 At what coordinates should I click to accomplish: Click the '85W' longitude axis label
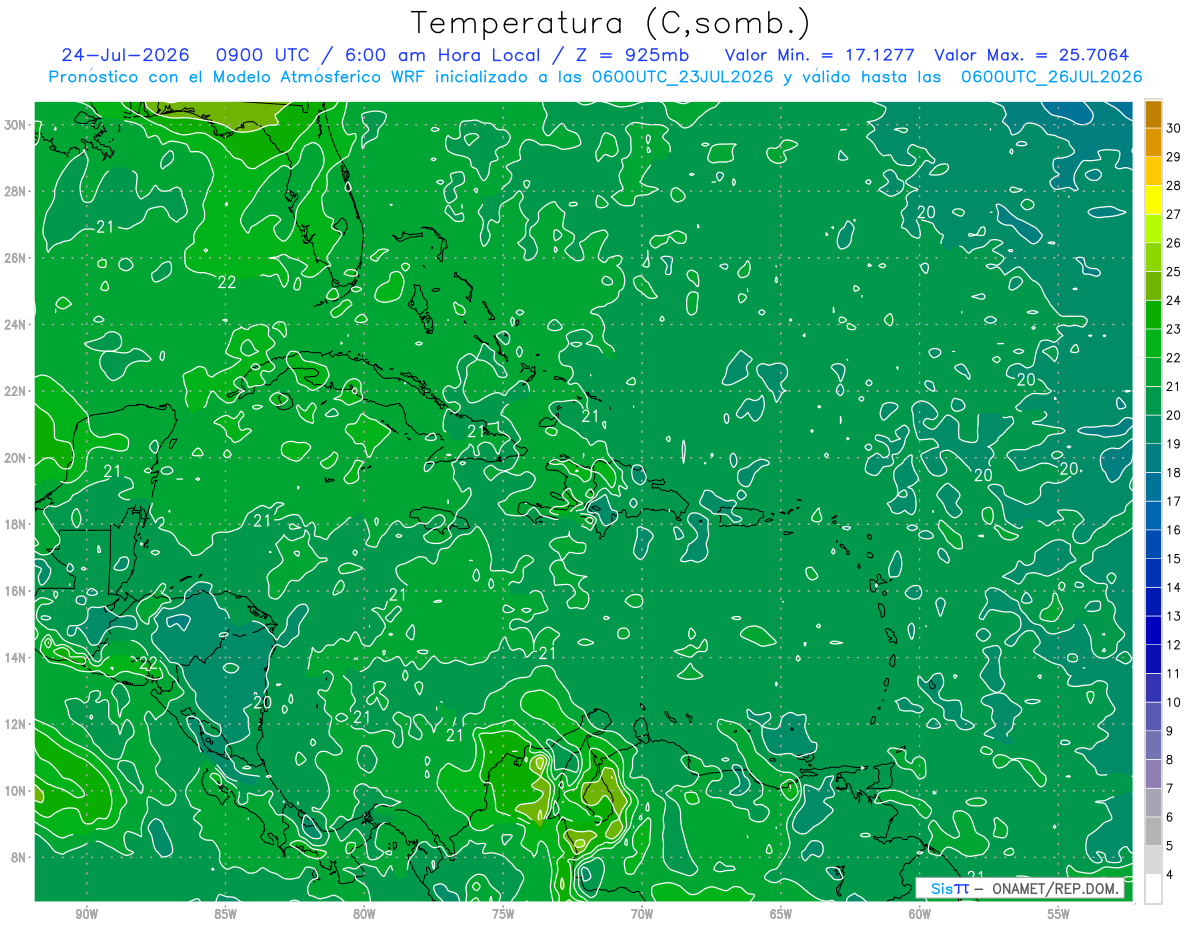click(x=225, y=915)
